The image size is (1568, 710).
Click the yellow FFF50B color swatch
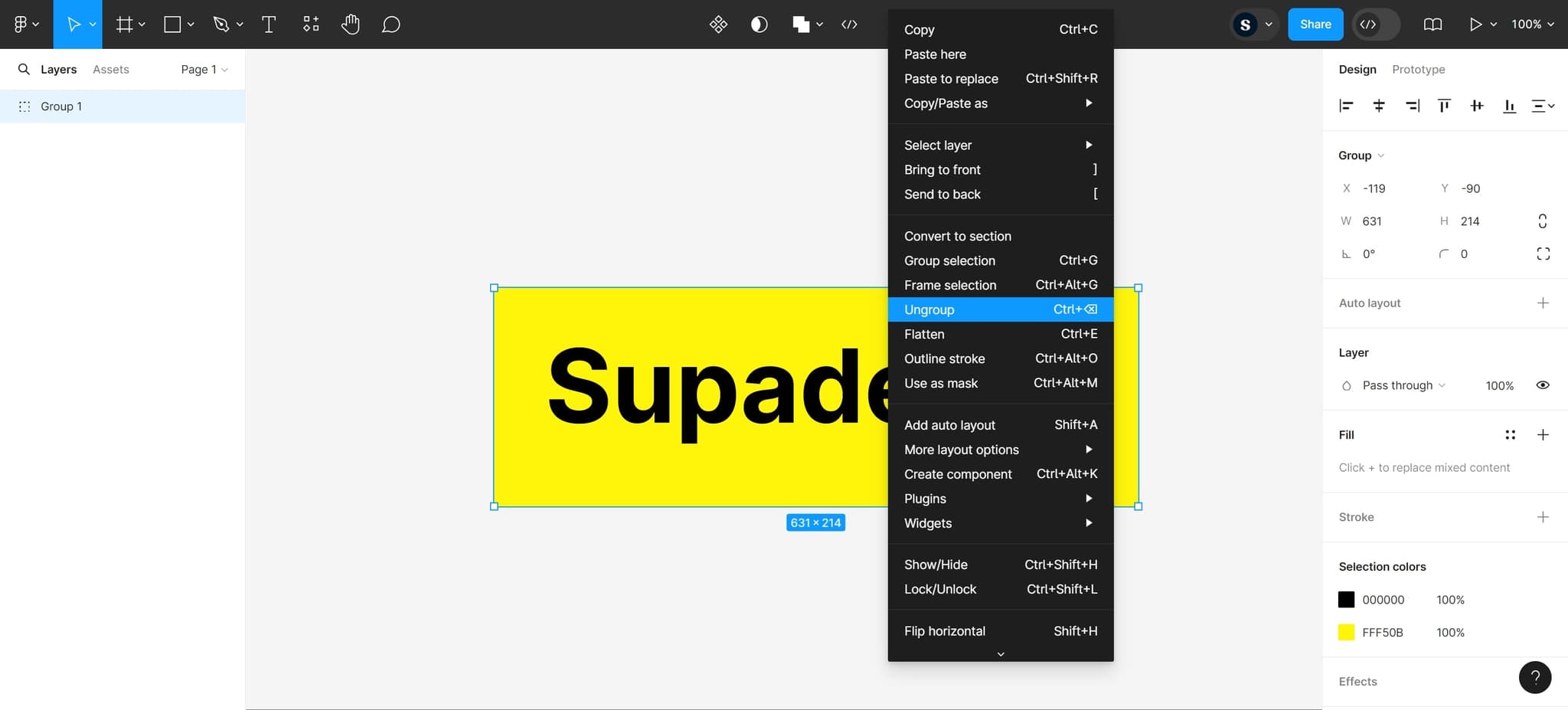coord(1346,633)
